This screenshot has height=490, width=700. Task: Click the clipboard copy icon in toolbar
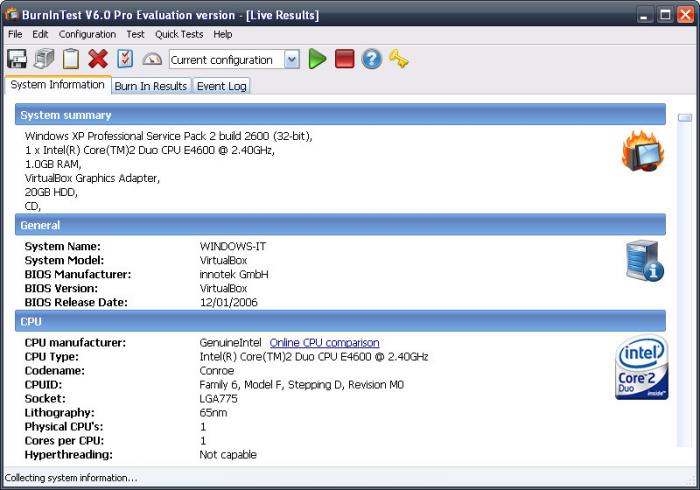[71, 59]
